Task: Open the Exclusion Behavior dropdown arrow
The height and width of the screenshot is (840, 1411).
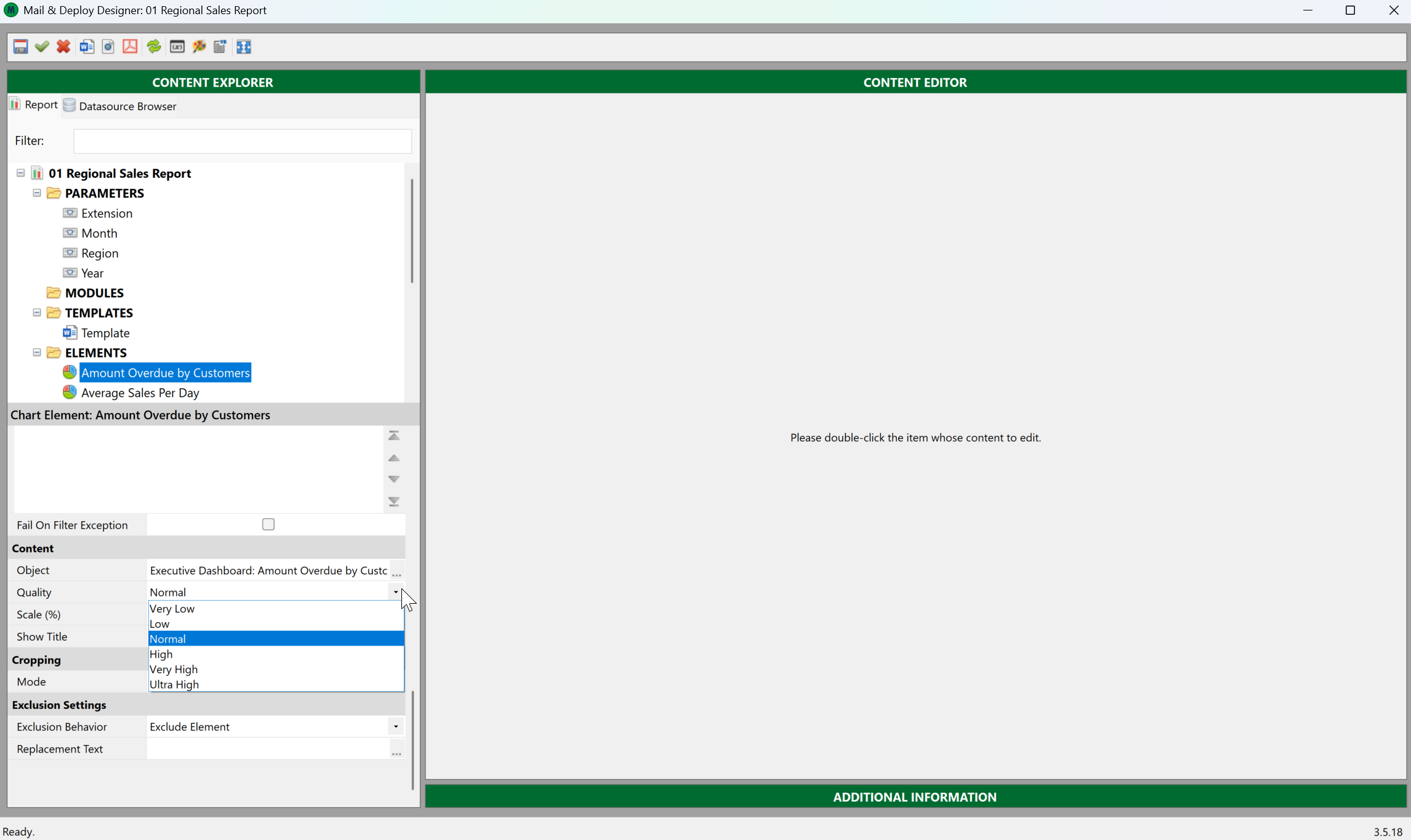Action: 396,727
